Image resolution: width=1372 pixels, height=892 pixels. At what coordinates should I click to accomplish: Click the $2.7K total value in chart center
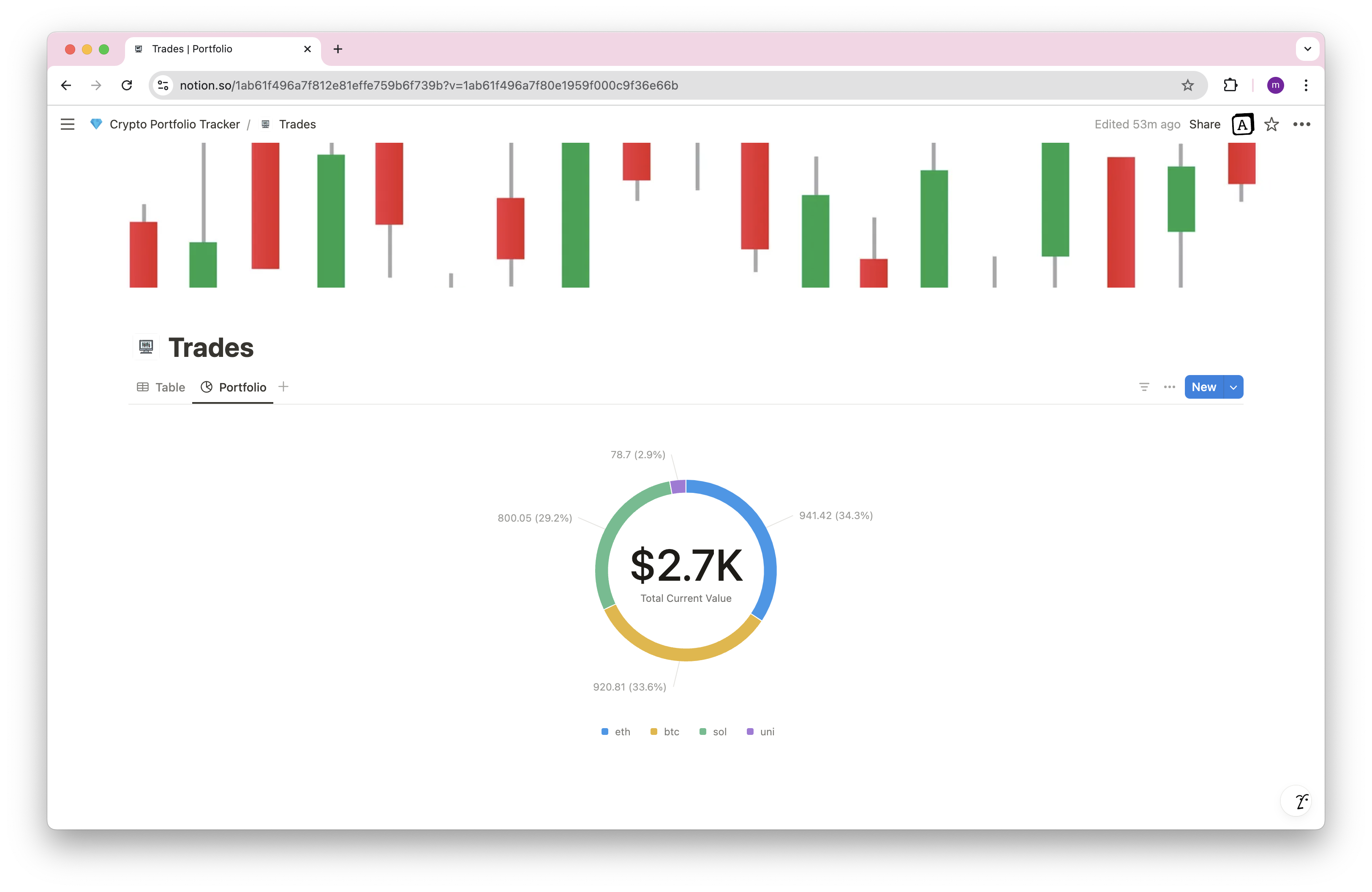pyautogui.click(x=686, y=565)
